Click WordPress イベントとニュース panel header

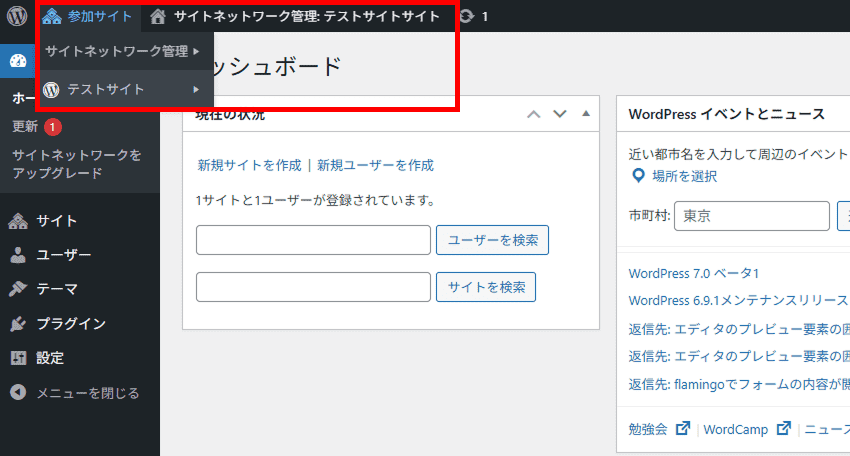[726, 114]
